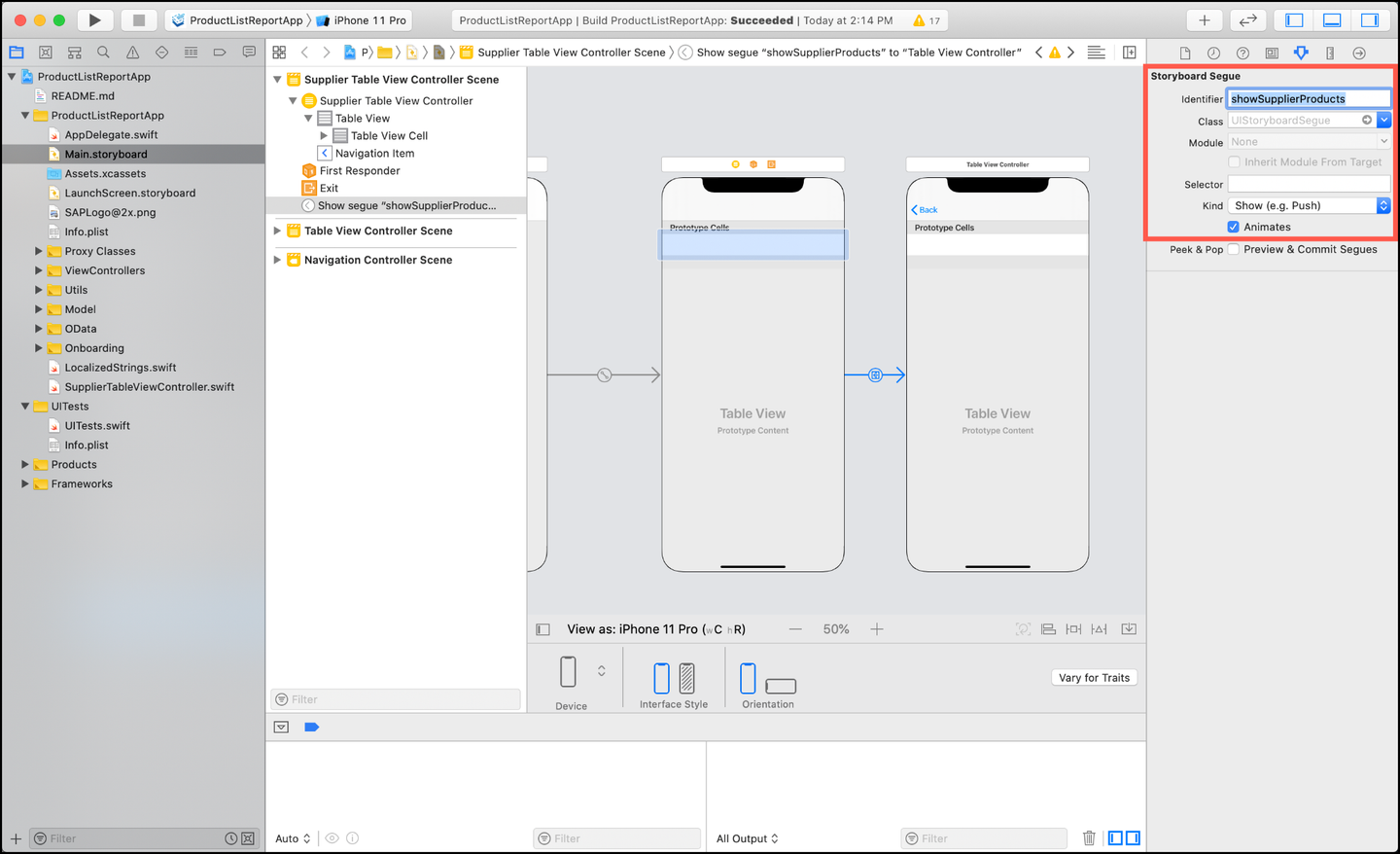Open the All Output dropdown

click(747, 838)
